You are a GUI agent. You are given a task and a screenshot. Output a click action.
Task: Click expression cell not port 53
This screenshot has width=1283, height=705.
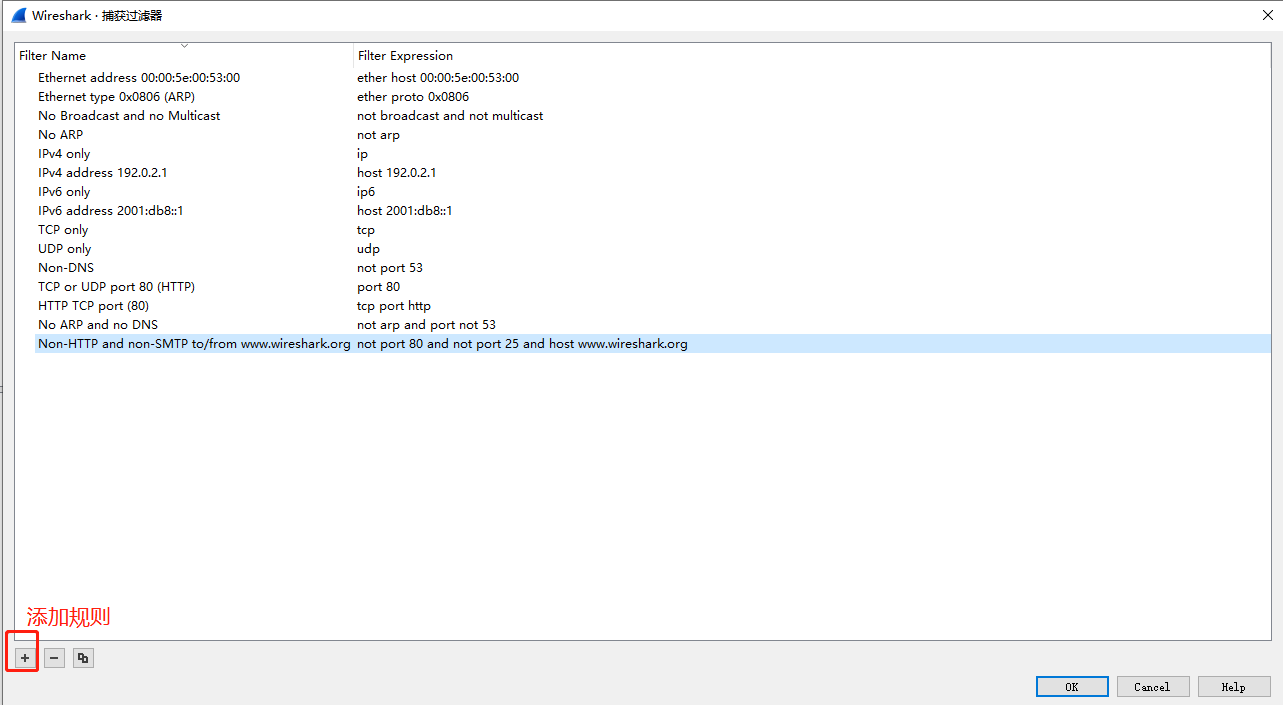click(390, 268)
